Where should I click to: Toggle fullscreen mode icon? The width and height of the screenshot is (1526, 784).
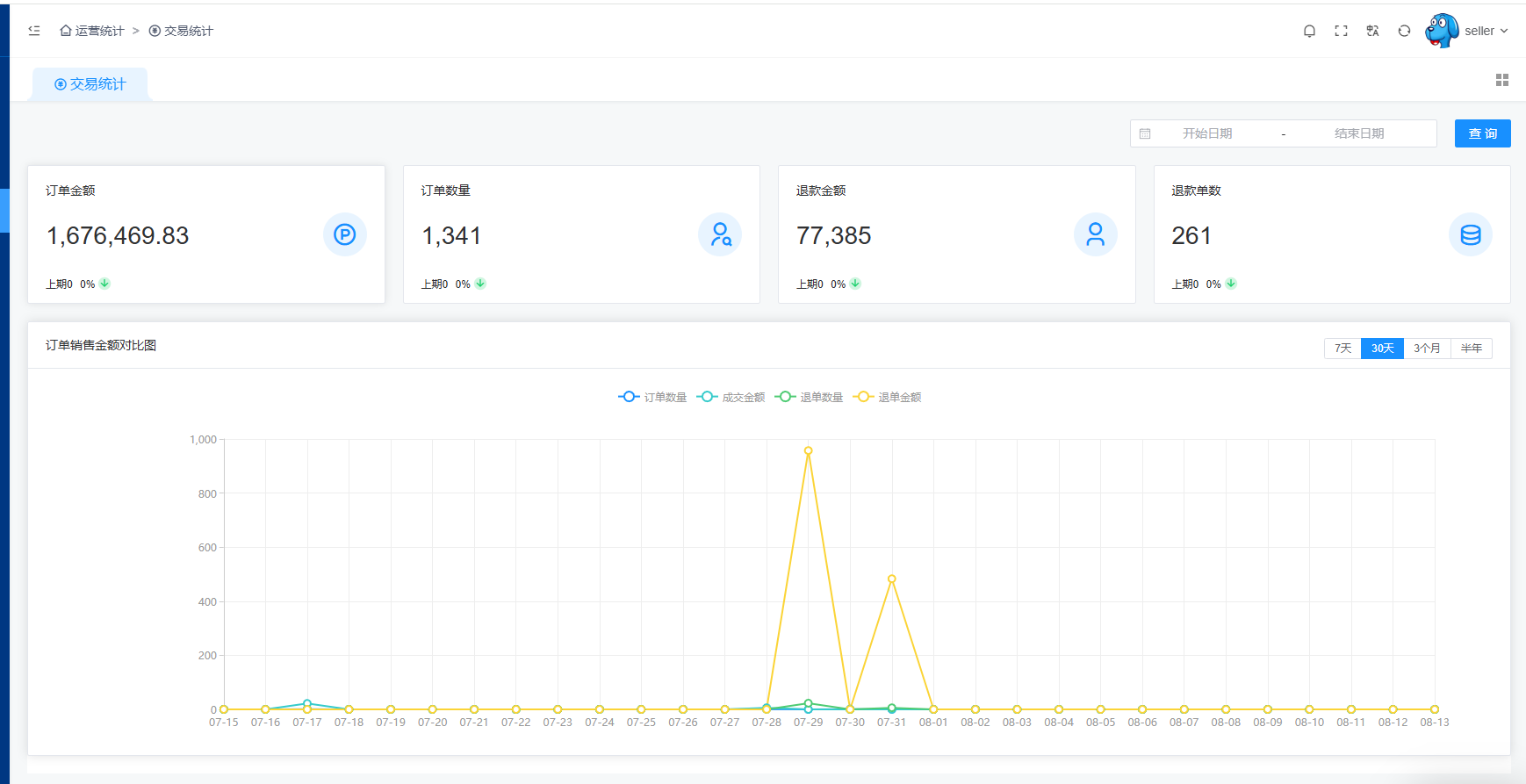tap(1341, 31)
